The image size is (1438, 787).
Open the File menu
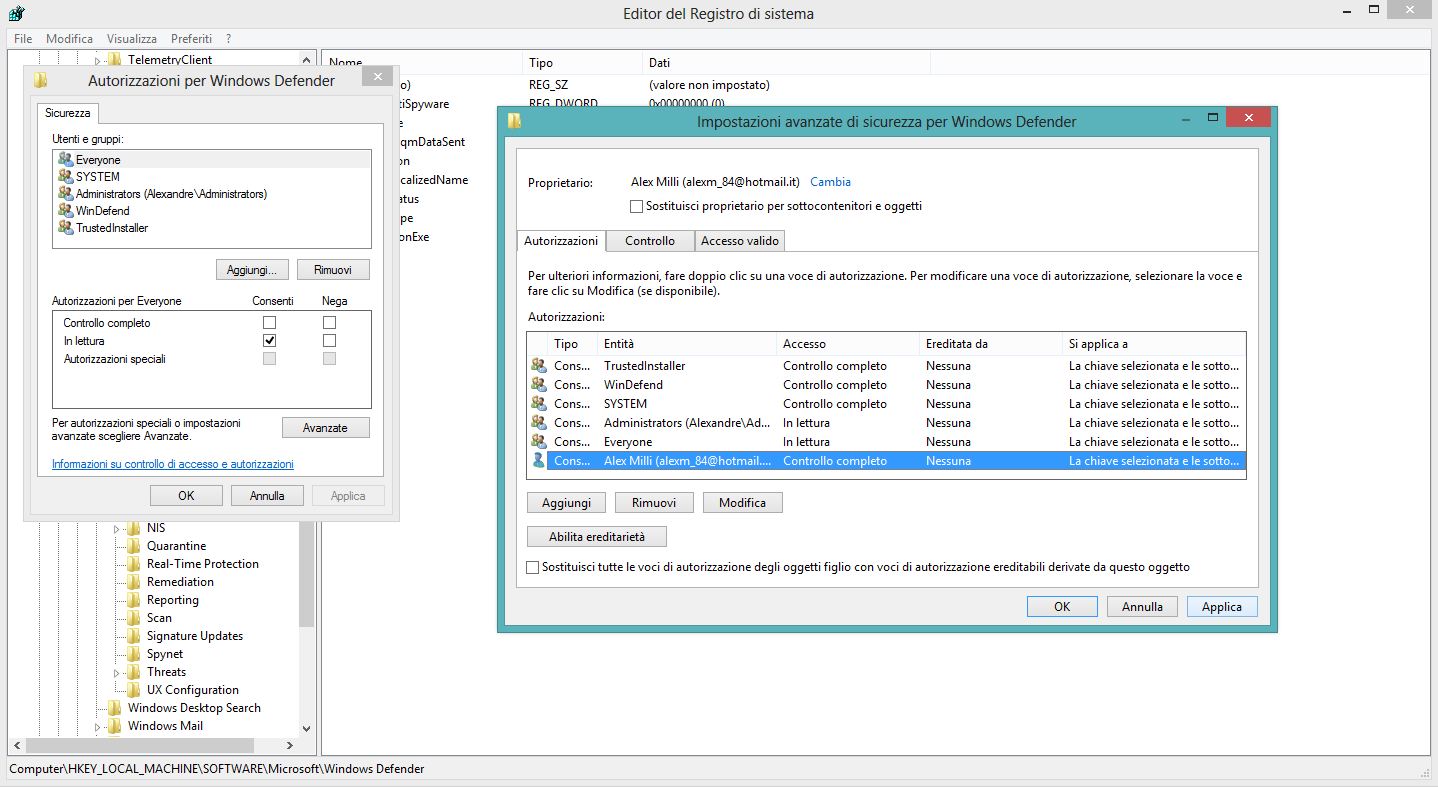pyautogui.click(x=23, y=38)
